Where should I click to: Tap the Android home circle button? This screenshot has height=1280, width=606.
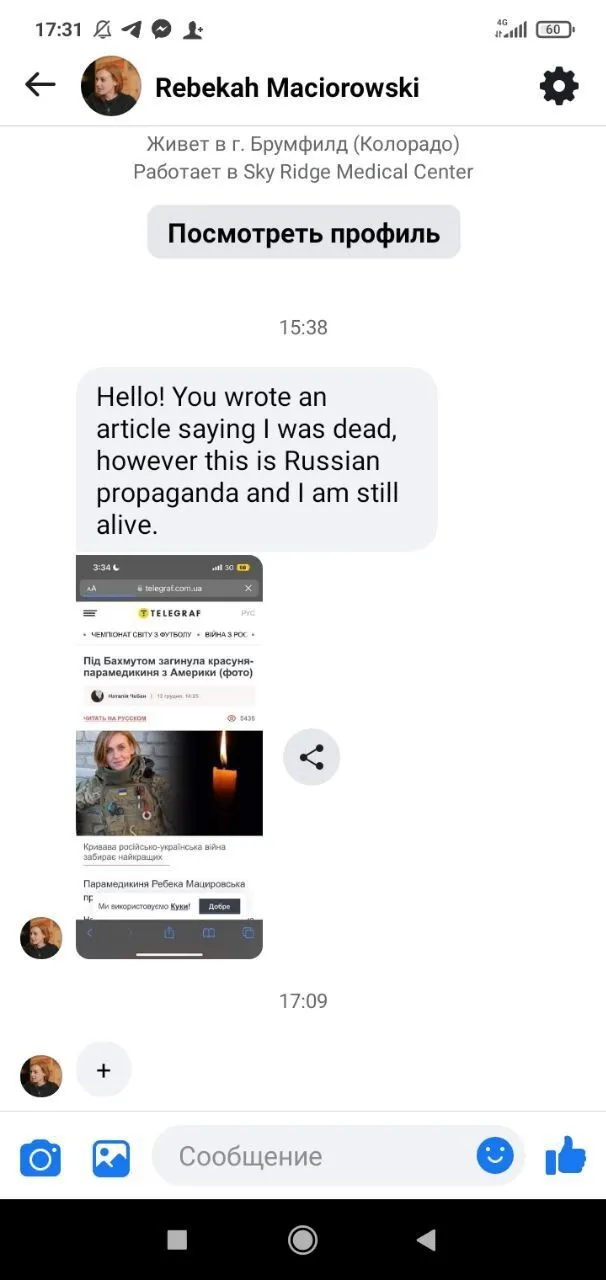pyautogui.click(x=302, y=1240)
